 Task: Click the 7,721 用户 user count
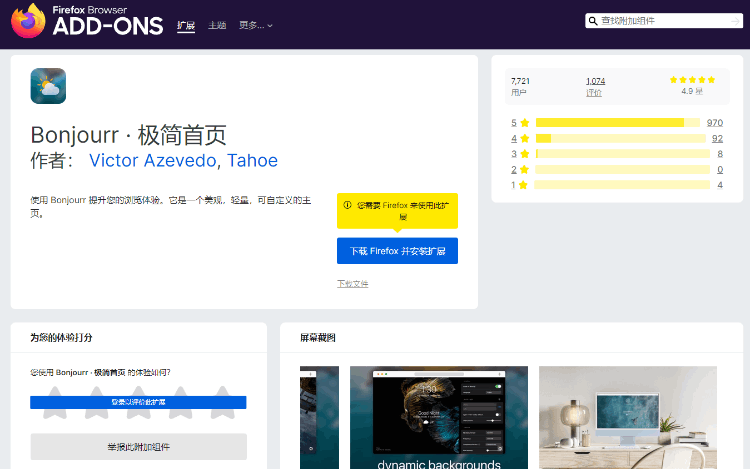[x=520, y=87]
